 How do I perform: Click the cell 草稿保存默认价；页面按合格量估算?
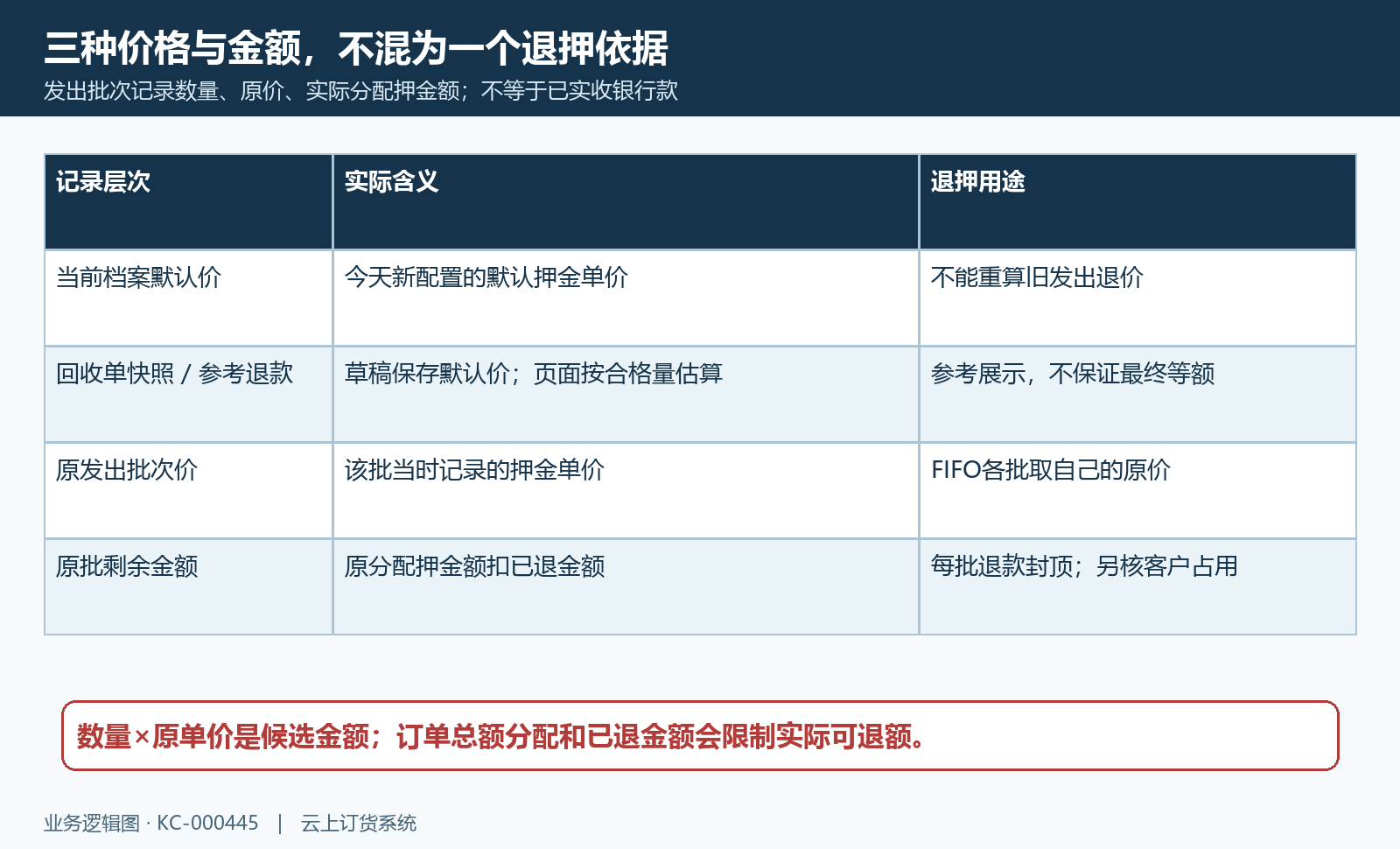[x=626, y=395]
